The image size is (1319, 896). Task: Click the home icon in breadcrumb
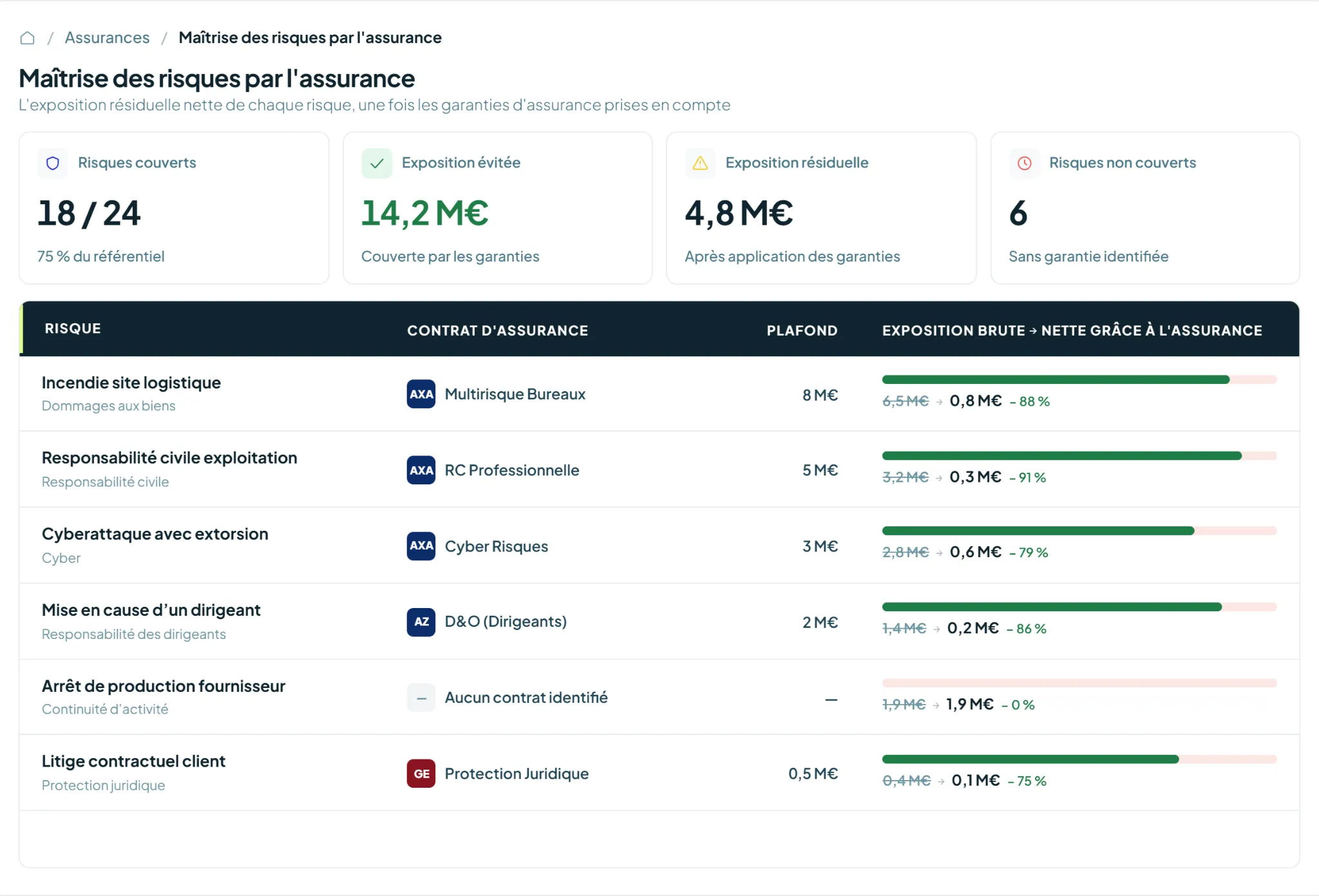[x=27, y=38]
